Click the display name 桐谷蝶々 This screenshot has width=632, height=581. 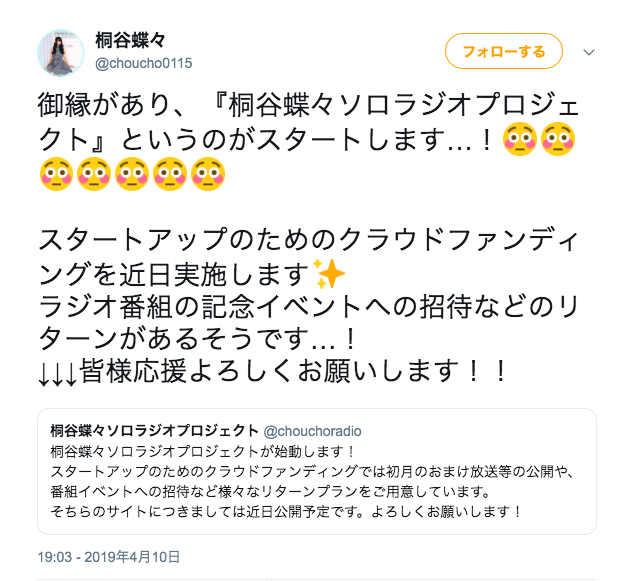pyautogui.click(x=130, y=40)
